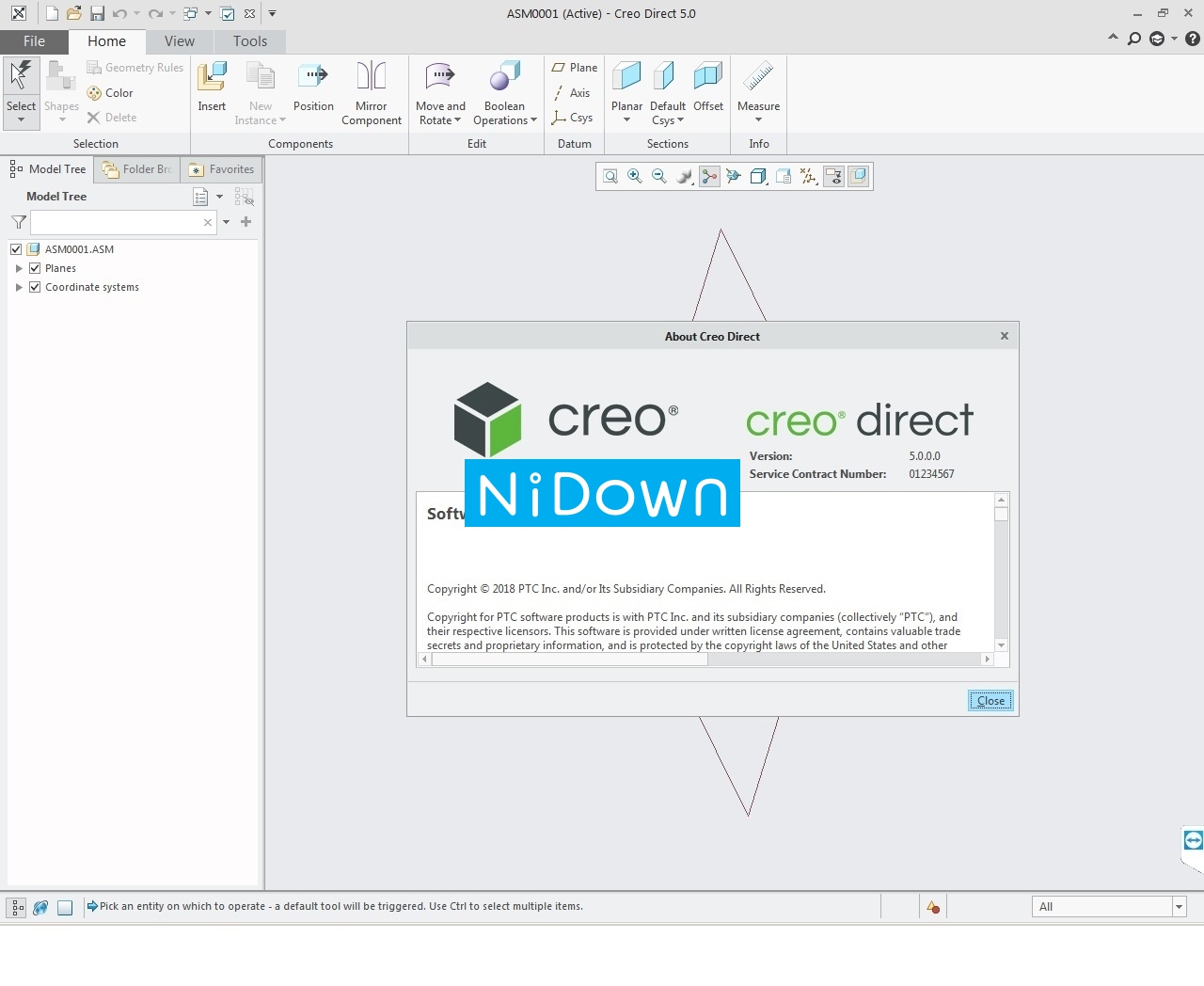1204x986 pixels.
Task: Clear the model tree filter field
Action: 208,222
